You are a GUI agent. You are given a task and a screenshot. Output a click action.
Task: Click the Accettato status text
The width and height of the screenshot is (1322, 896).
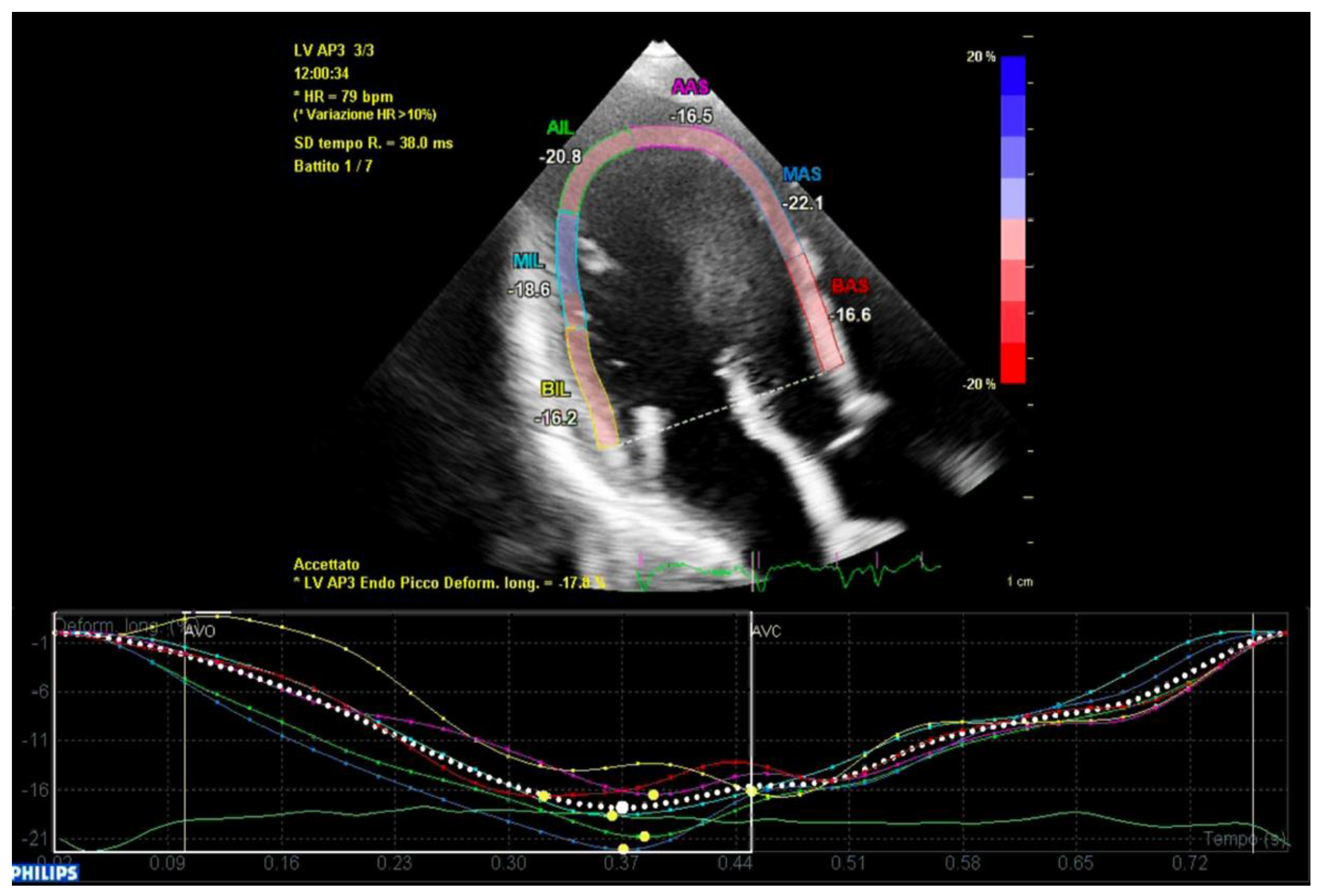tap(326, 565)
